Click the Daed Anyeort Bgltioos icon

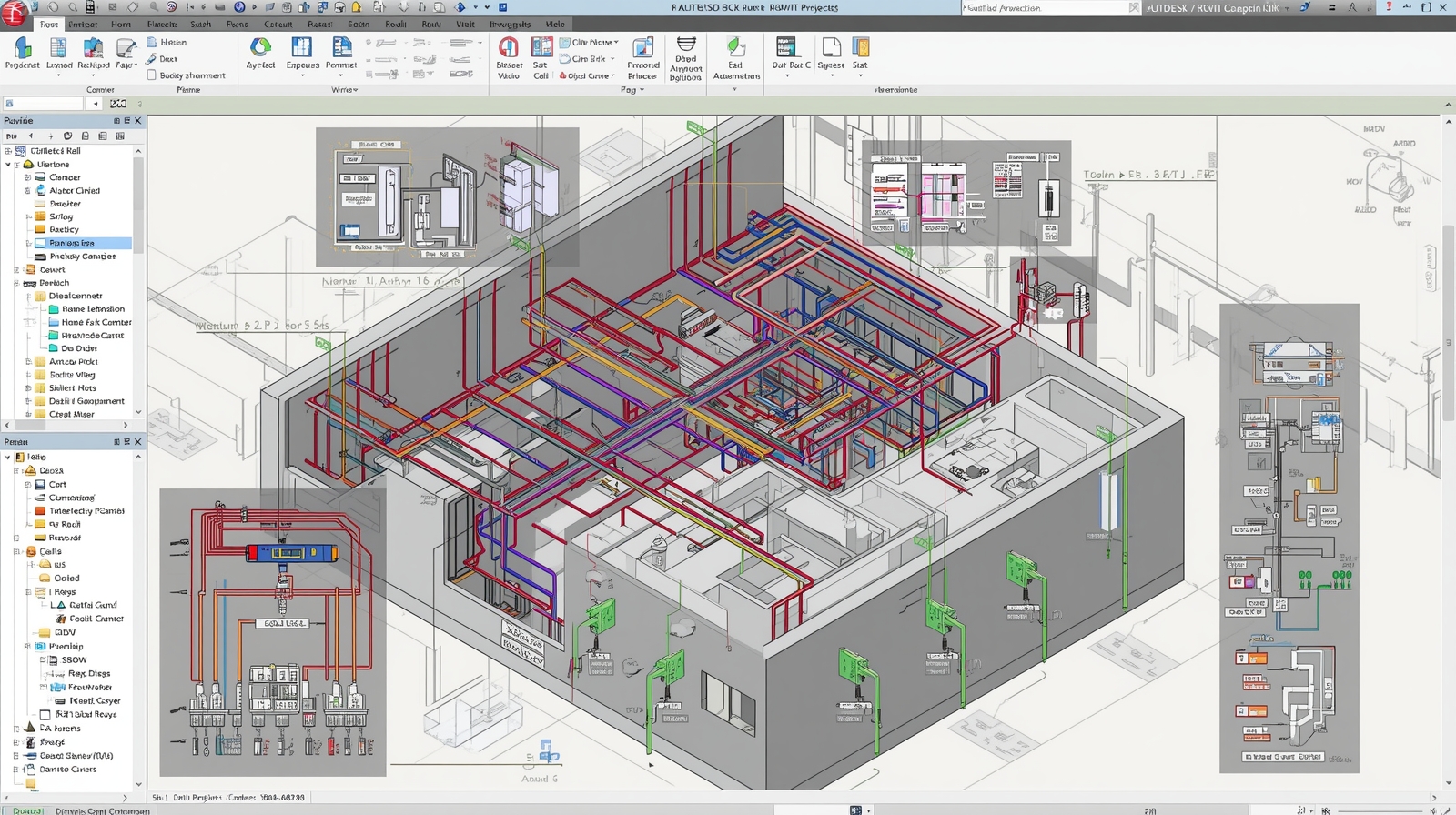pyautogui.click(x=685, y=45)
